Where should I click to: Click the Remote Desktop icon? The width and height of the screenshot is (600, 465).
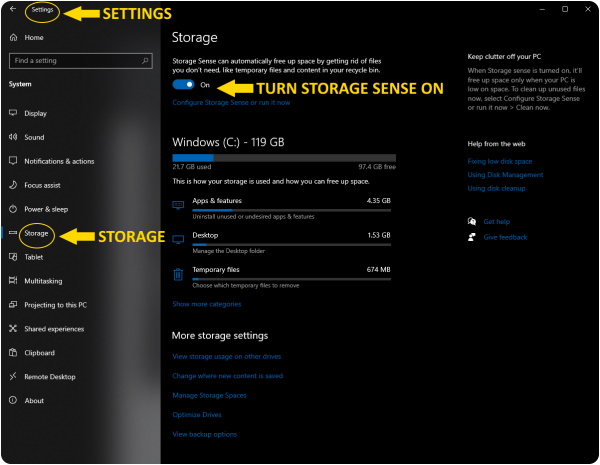point(13,376)
